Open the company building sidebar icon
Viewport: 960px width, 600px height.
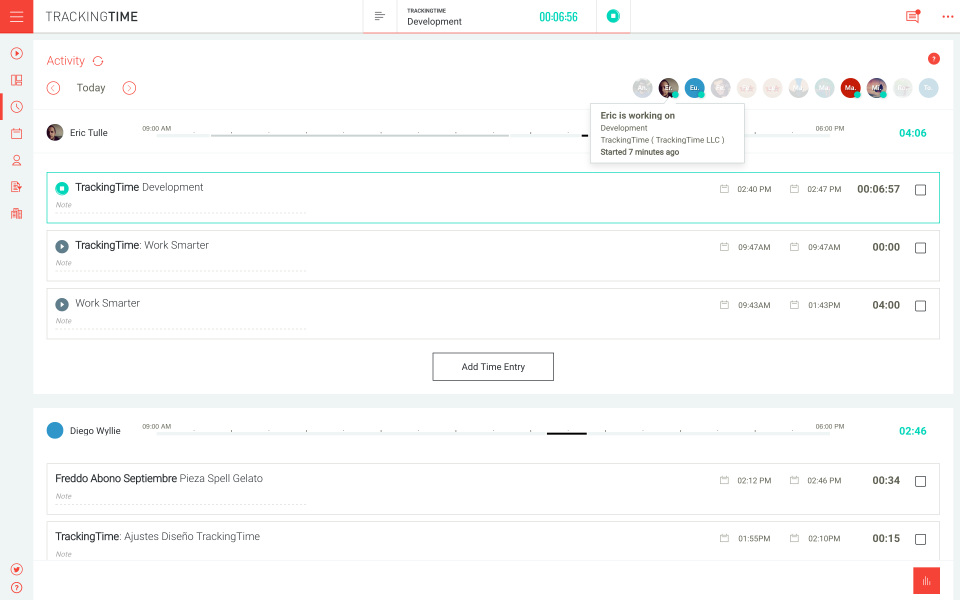click(x=17, y=214)
